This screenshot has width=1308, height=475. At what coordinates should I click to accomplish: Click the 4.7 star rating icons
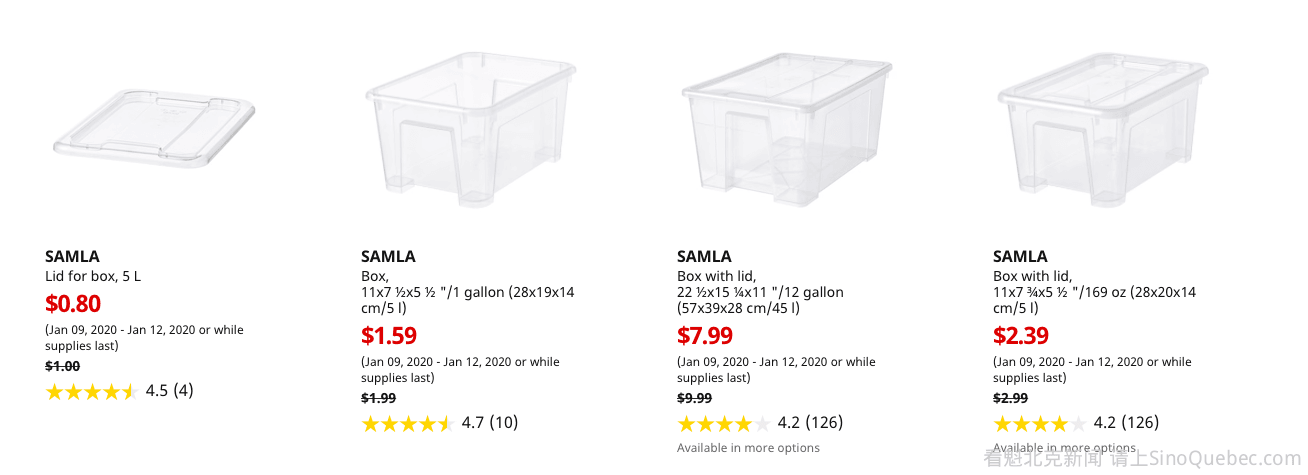(407, 423)
